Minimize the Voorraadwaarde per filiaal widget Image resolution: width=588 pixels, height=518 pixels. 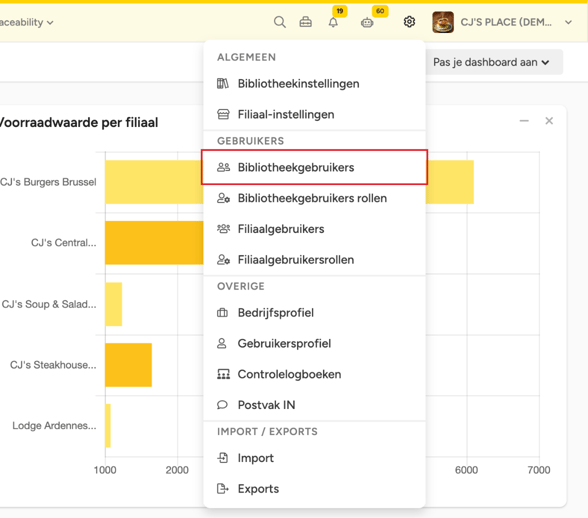coord(524,121)
